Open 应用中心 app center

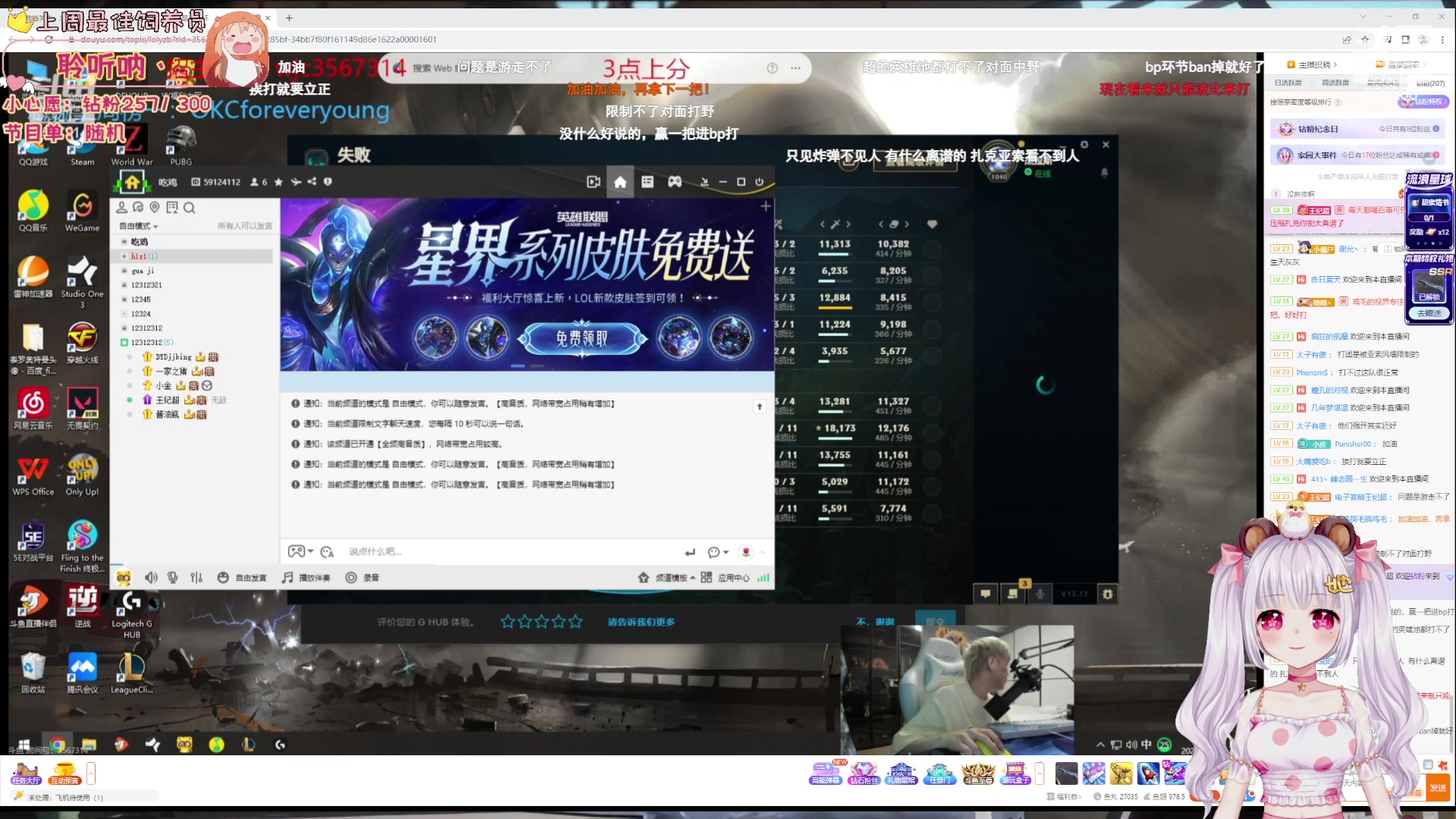tap(725, 578)
